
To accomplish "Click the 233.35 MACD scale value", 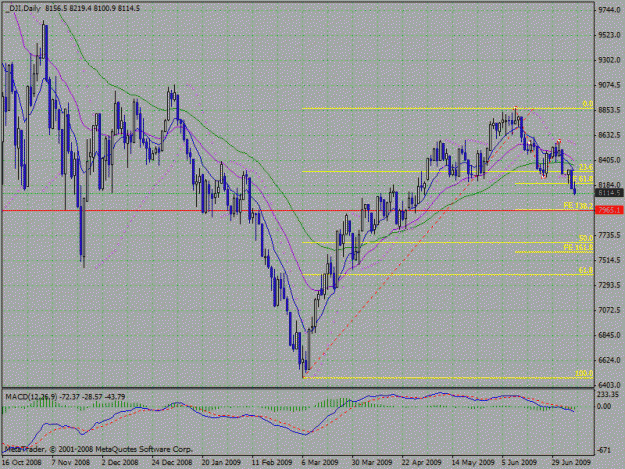I will 608,394.
